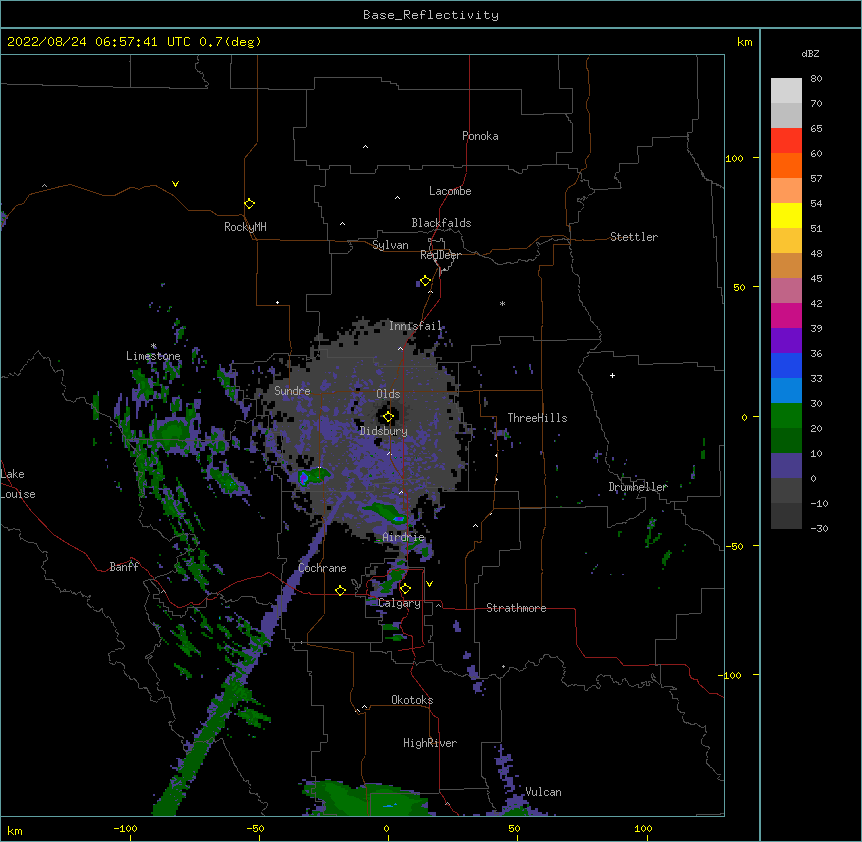The image size is (862, 842).
Task: Pick the topmost light gray 80 legend swatch
Action: click(x=786, y=91)
